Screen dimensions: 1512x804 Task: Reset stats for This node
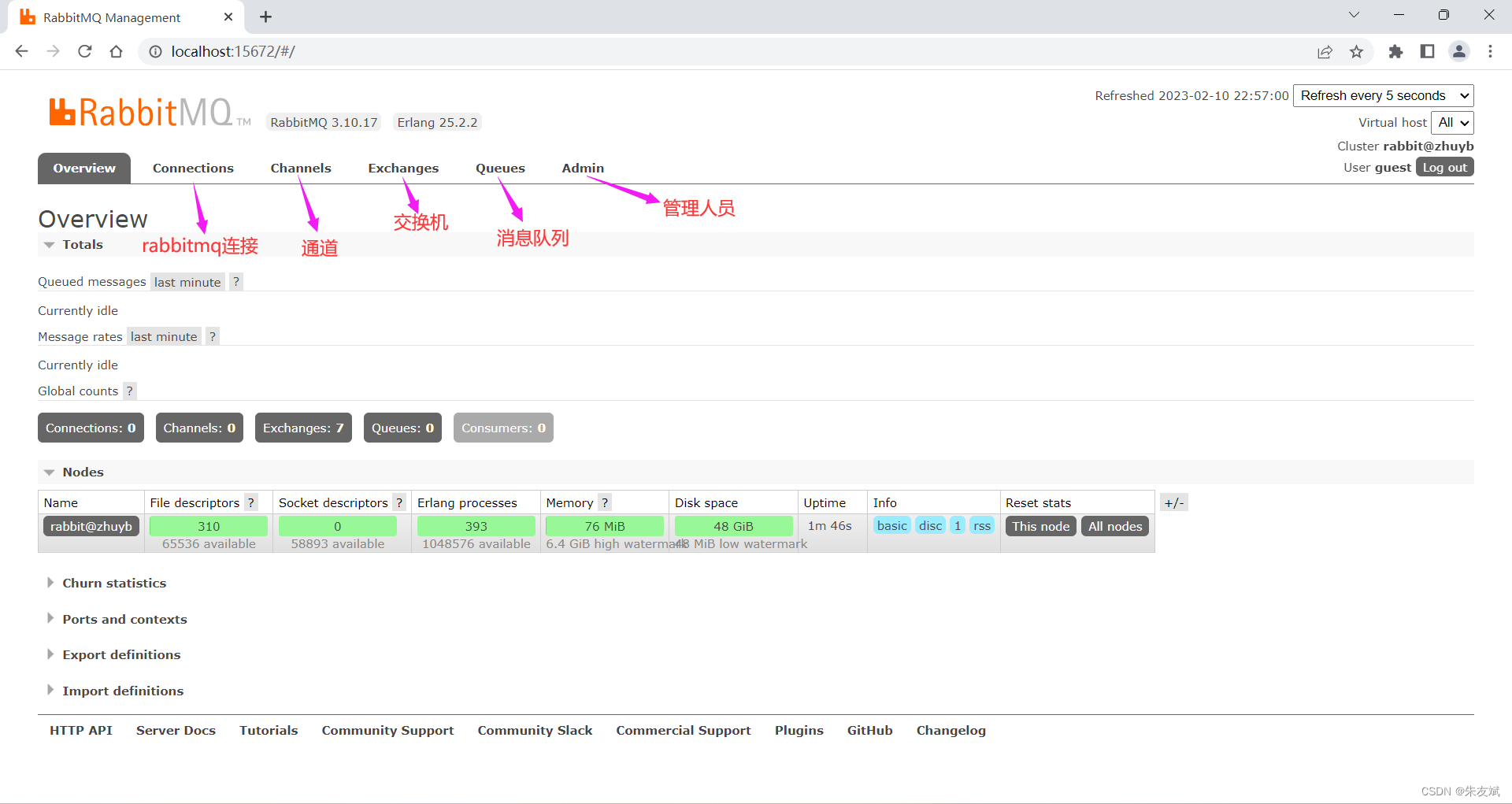[x=1040, y=526]
